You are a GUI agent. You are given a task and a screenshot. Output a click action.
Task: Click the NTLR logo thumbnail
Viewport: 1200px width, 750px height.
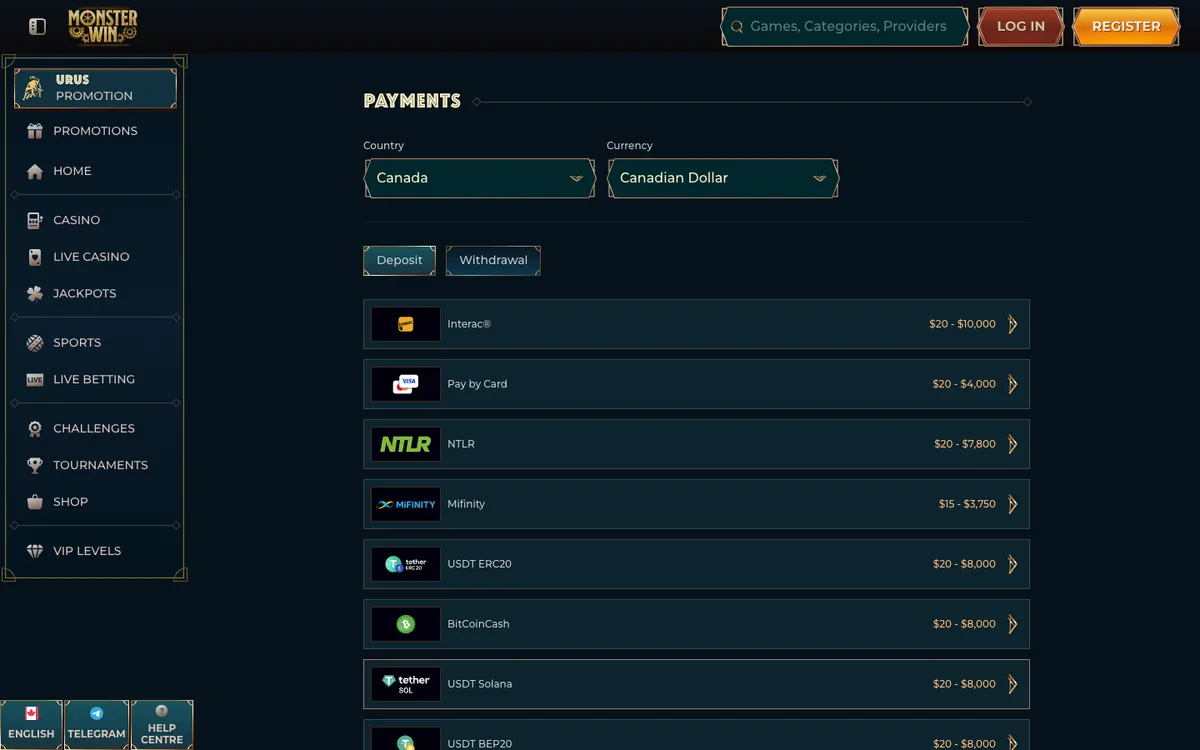point(406,444)
